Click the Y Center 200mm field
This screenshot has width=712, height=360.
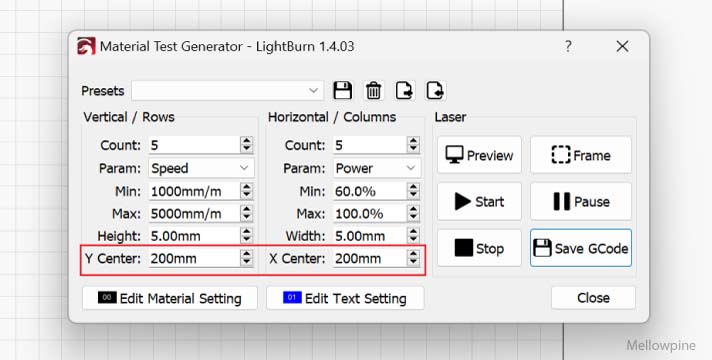(194, 258)
